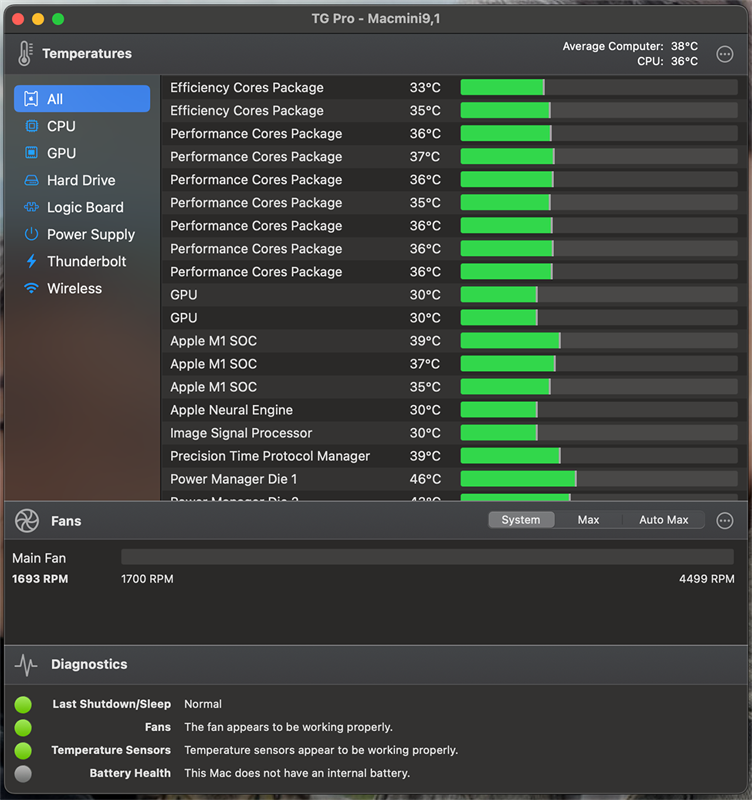This screenshot has height=800, width=752.
Task: Click the Fans header fan icon
Action: click(x=27, y=520)
